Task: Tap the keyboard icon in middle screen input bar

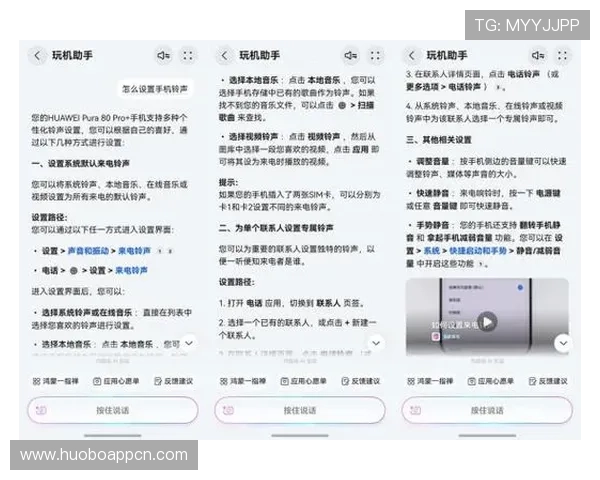Action: (x=228, y=410)
